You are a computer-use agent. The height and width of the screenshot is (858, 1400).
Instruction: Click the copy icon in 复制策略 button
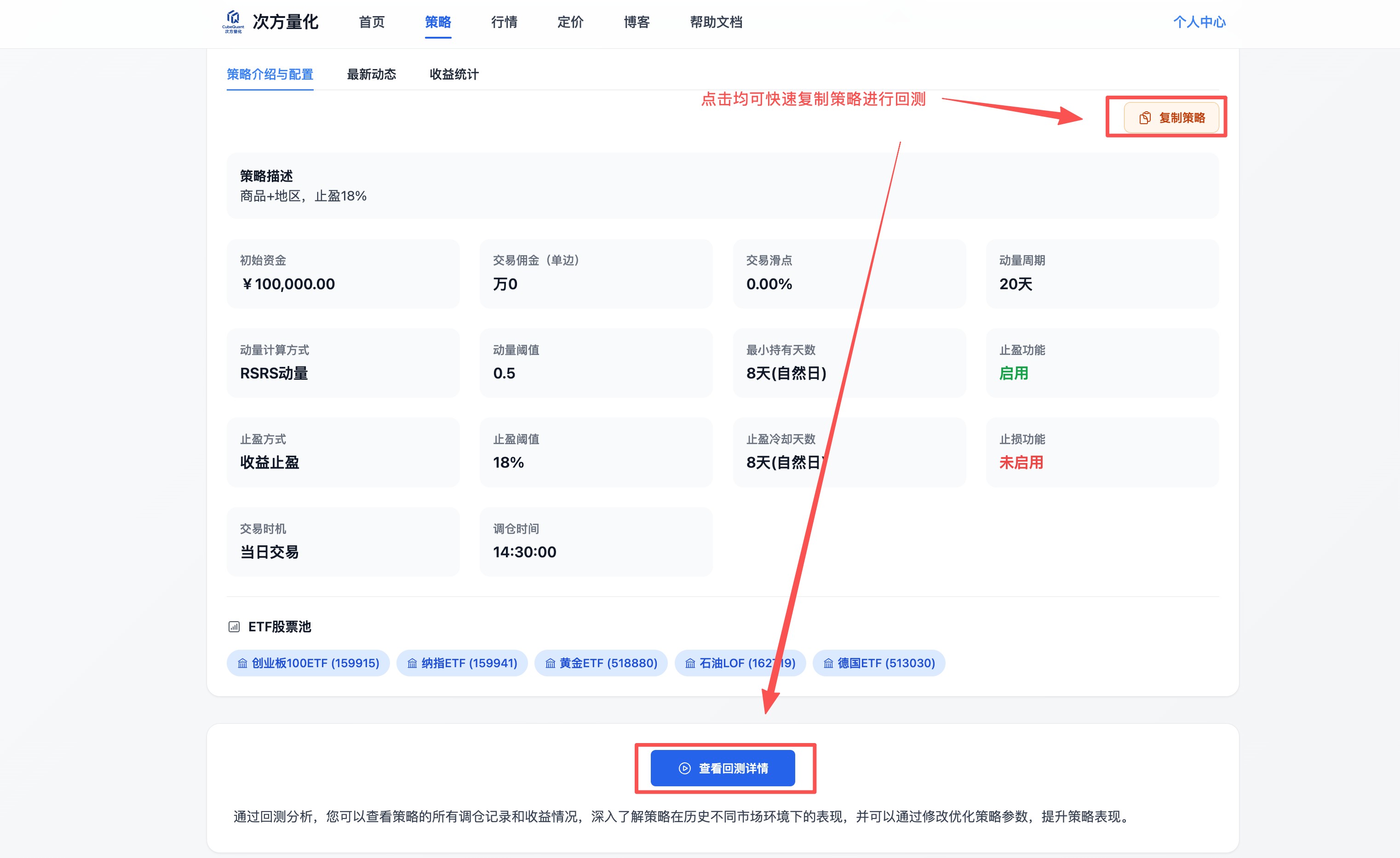pyautogui.click(x=1144, y=118)
